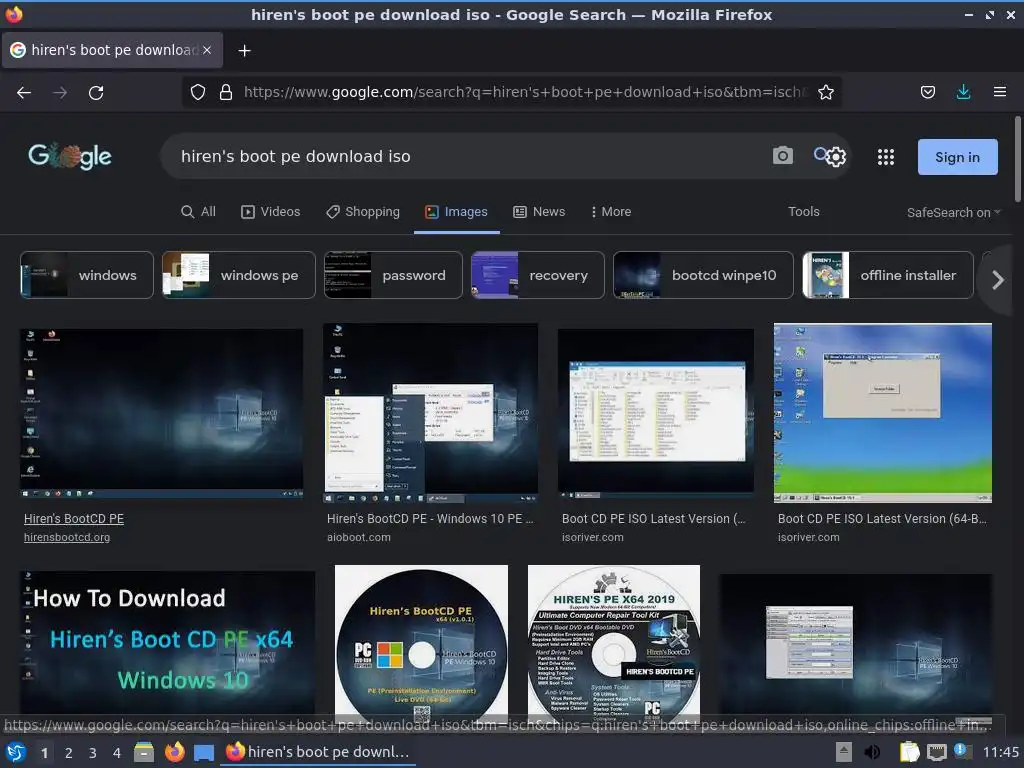Show downloads panel in Firefox toolbar

pos(963,92)
